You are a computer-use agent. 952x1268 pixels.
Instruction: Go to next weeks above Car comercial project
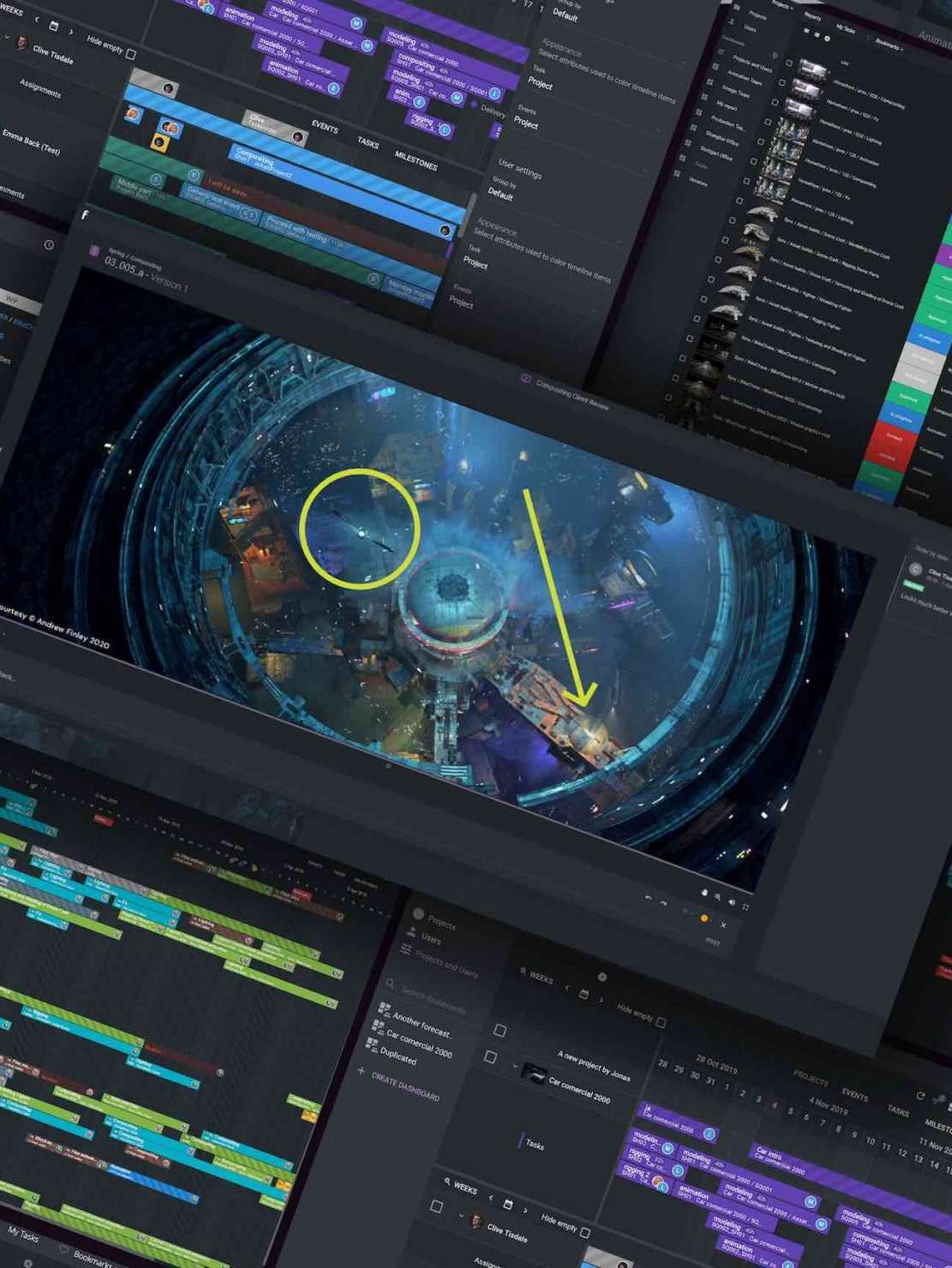(x=602, y=1000)
